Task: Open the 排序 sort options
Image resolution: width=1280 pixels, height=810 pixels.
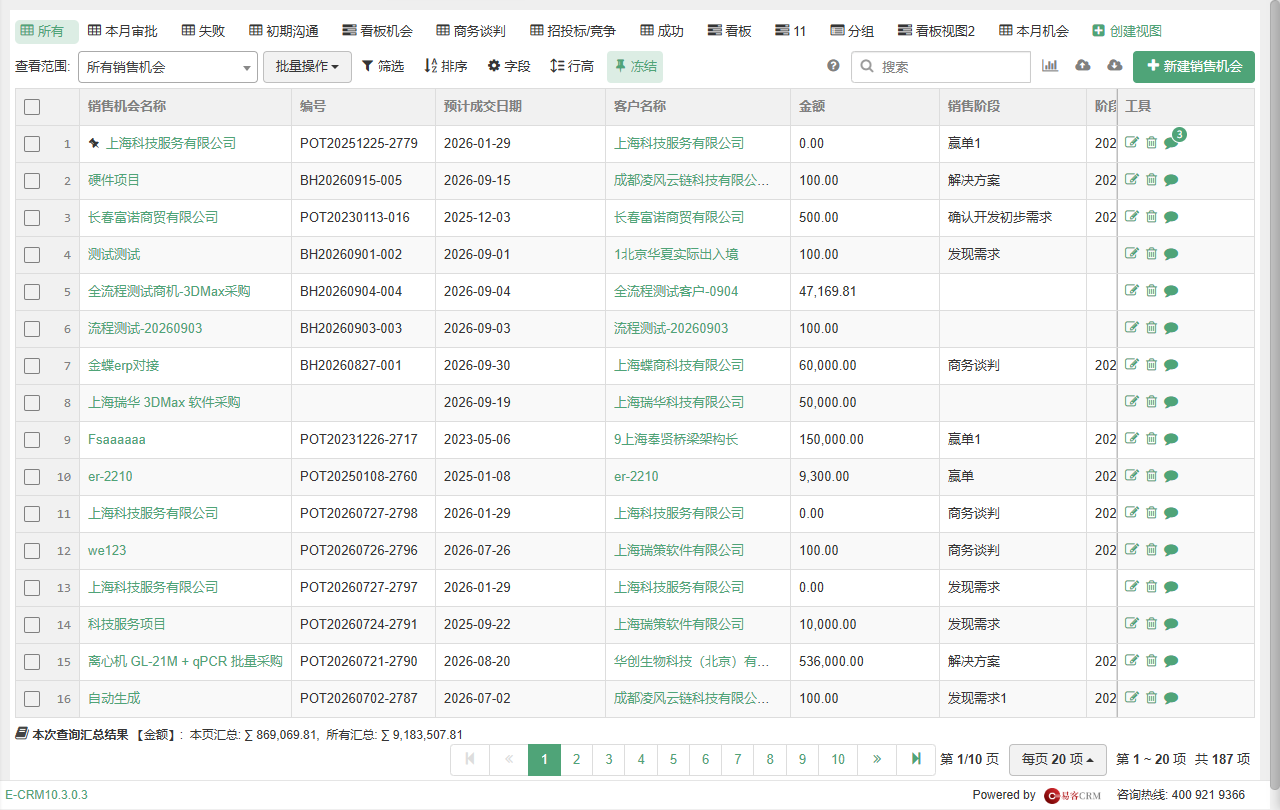Action: coord(446,67)
